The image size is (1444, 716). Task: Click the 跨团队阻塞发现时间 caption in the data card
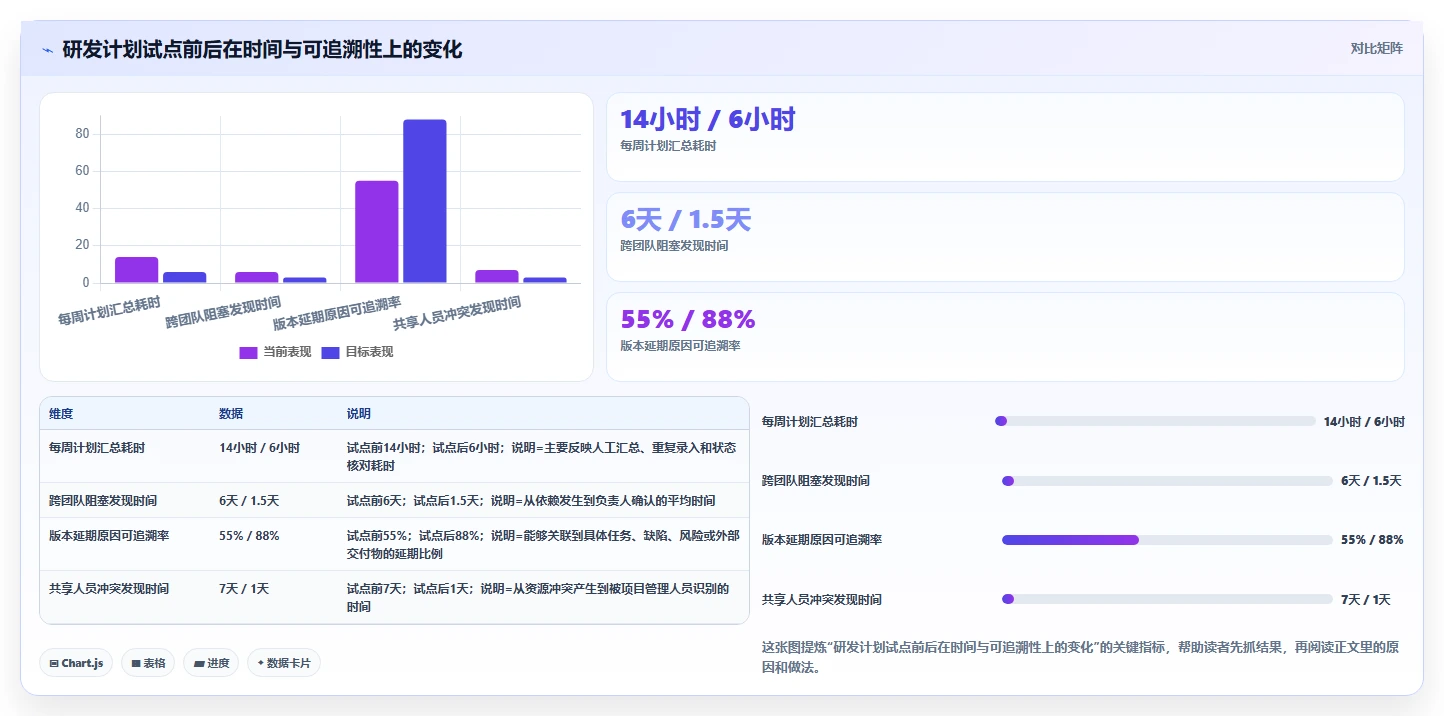[x=674, y=246]
